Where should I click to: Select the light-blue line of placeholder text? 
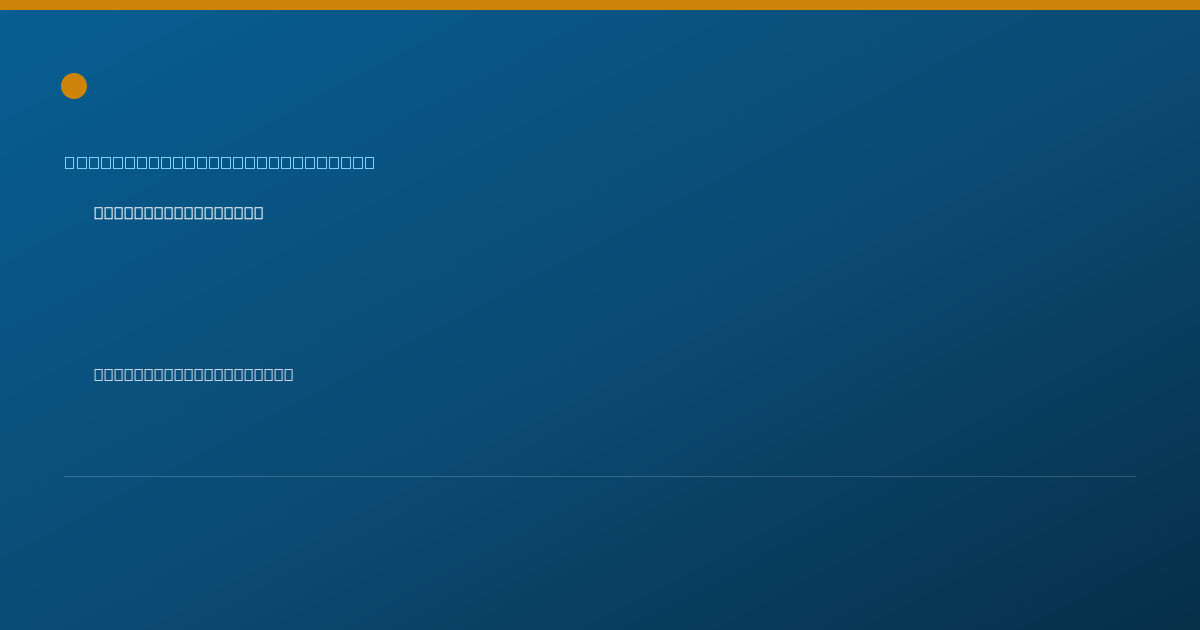coord(220,162)
